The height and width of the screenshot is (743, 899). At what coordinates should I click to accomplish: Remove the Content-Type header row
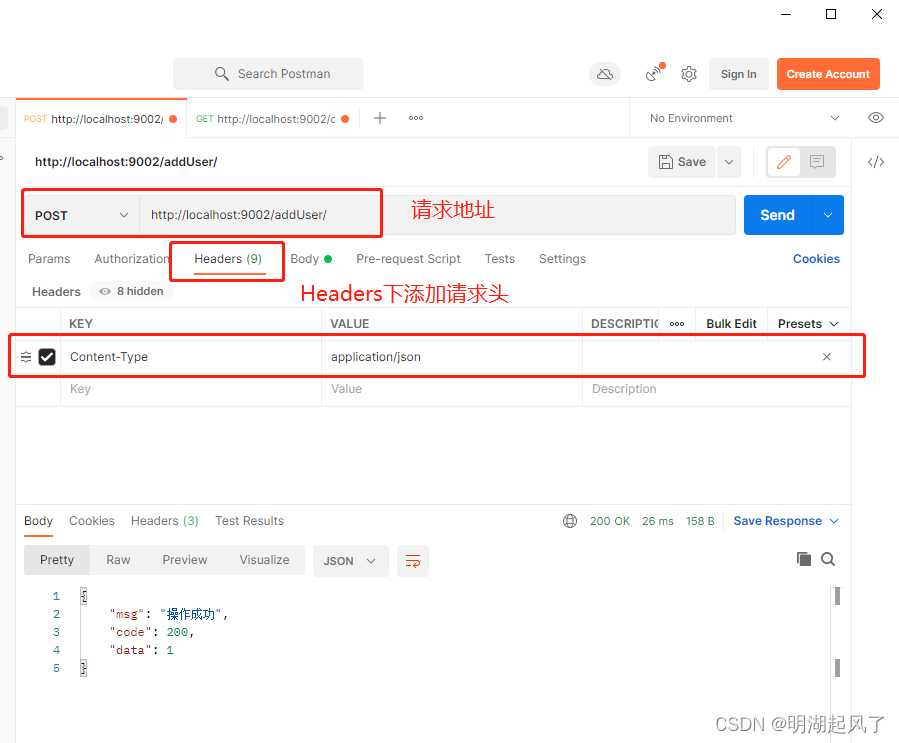tap(826, 357)
